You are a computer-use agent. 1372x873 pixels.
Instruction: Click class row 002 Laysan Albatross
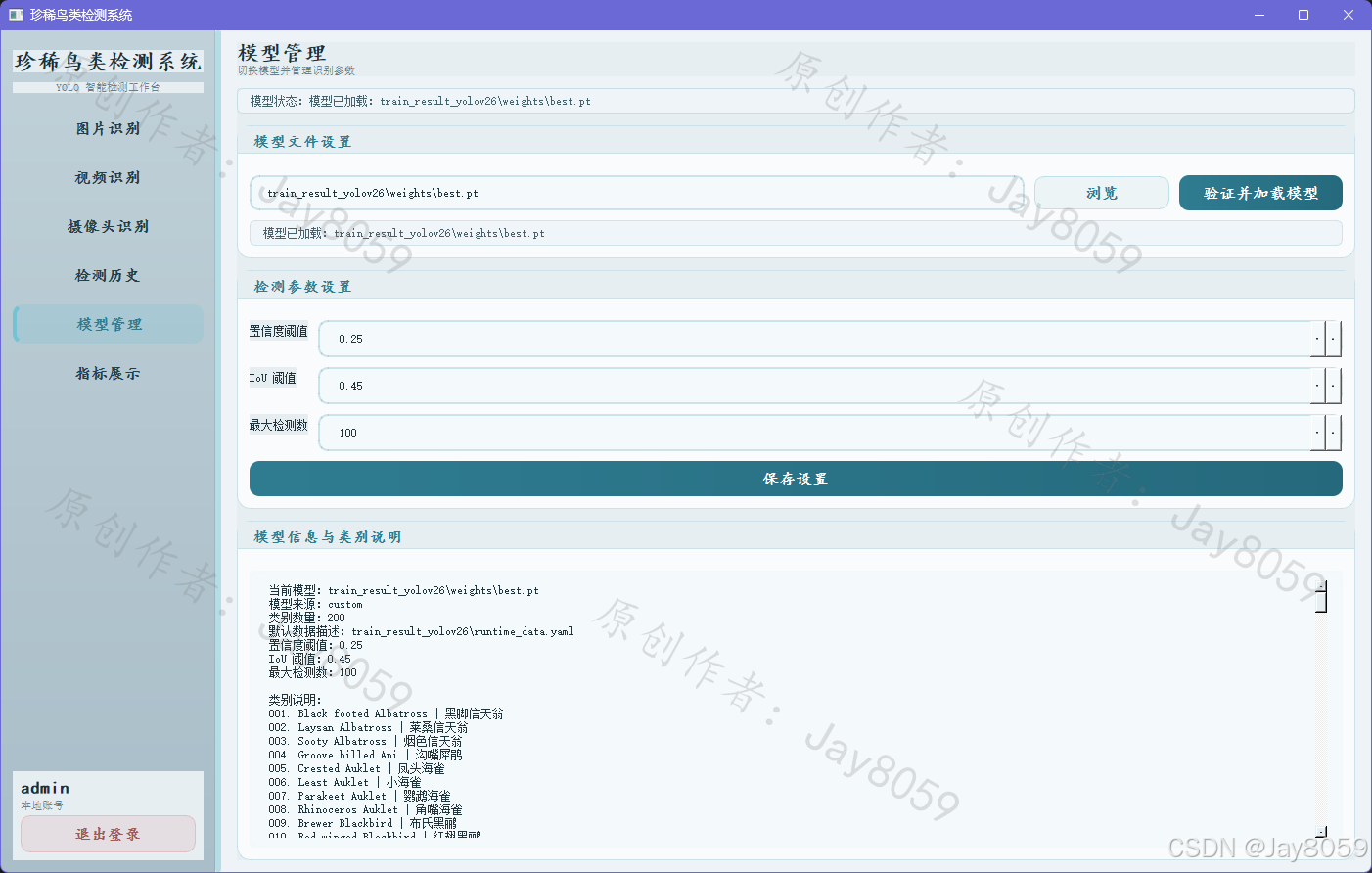(368, 727)
